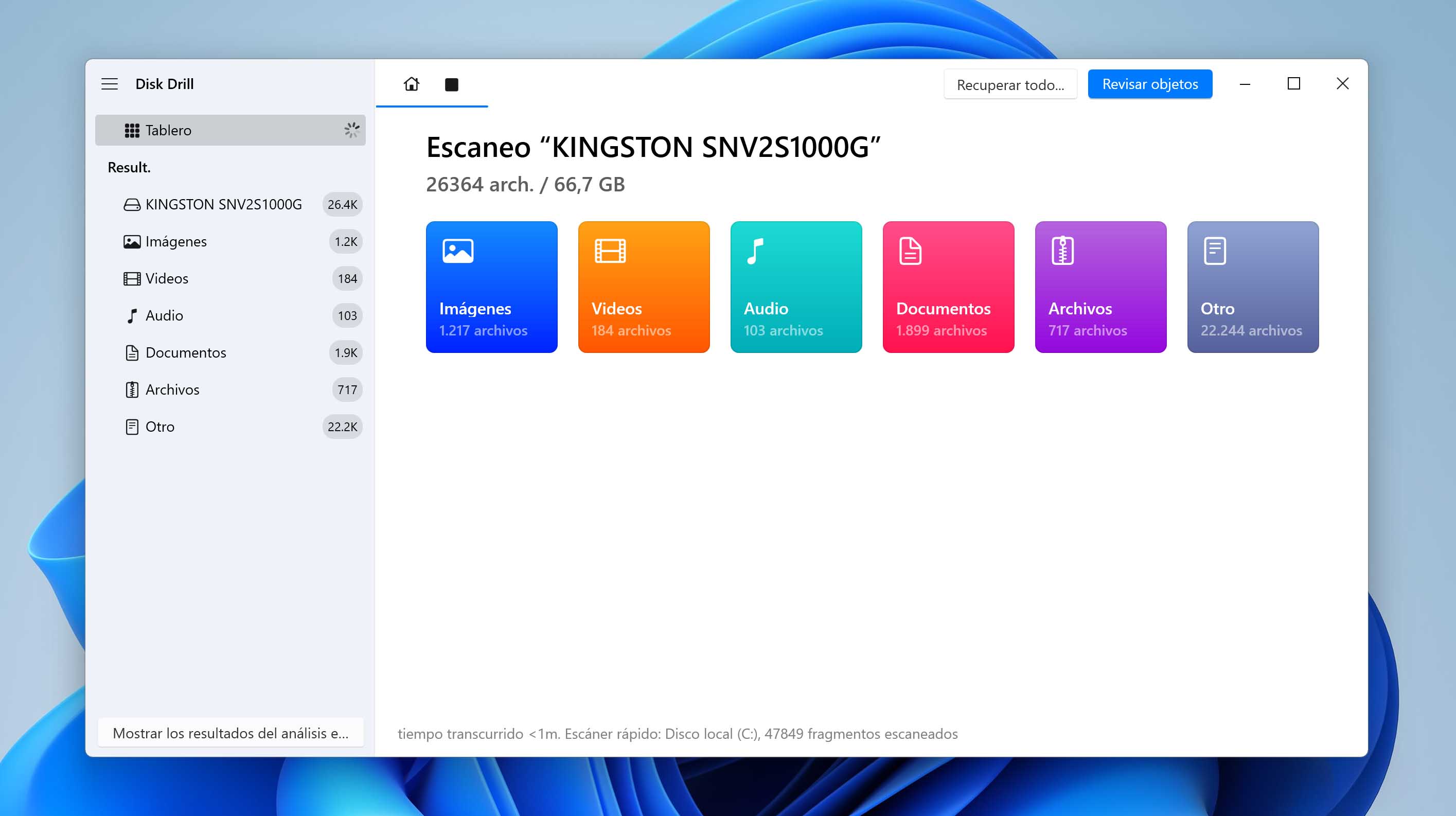This screenshot has height=816, width=1456.
Task: Minimize the Disk Drill window
Action: click(1245, 84)
